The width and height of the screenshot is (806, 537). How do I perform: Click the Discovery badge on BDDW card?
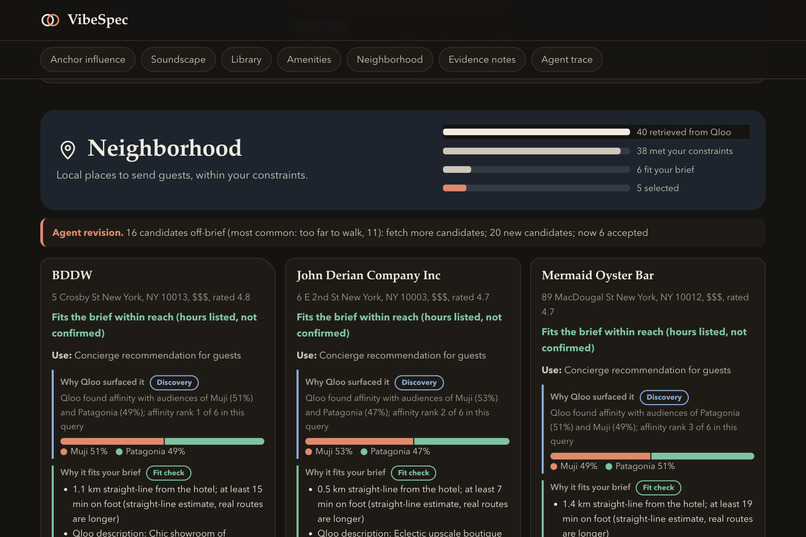[174, 382]
